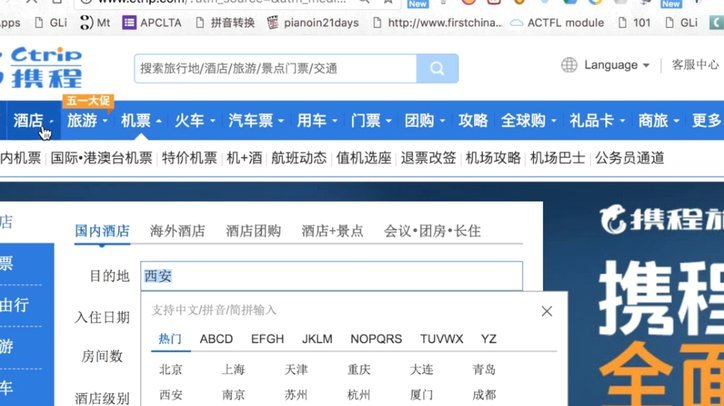Image resolution: width=724 pixels, height=406 pixels.
Task: Expand the 火车 nav menu
Action: (x=194, y=121)
